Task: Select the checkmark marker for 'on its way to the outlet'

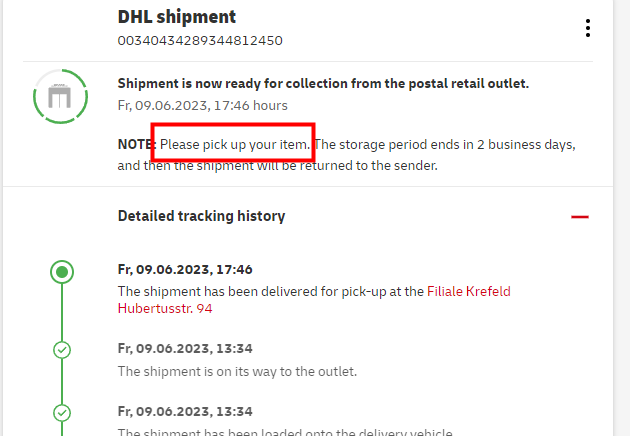Action: (x=62, y=349)
